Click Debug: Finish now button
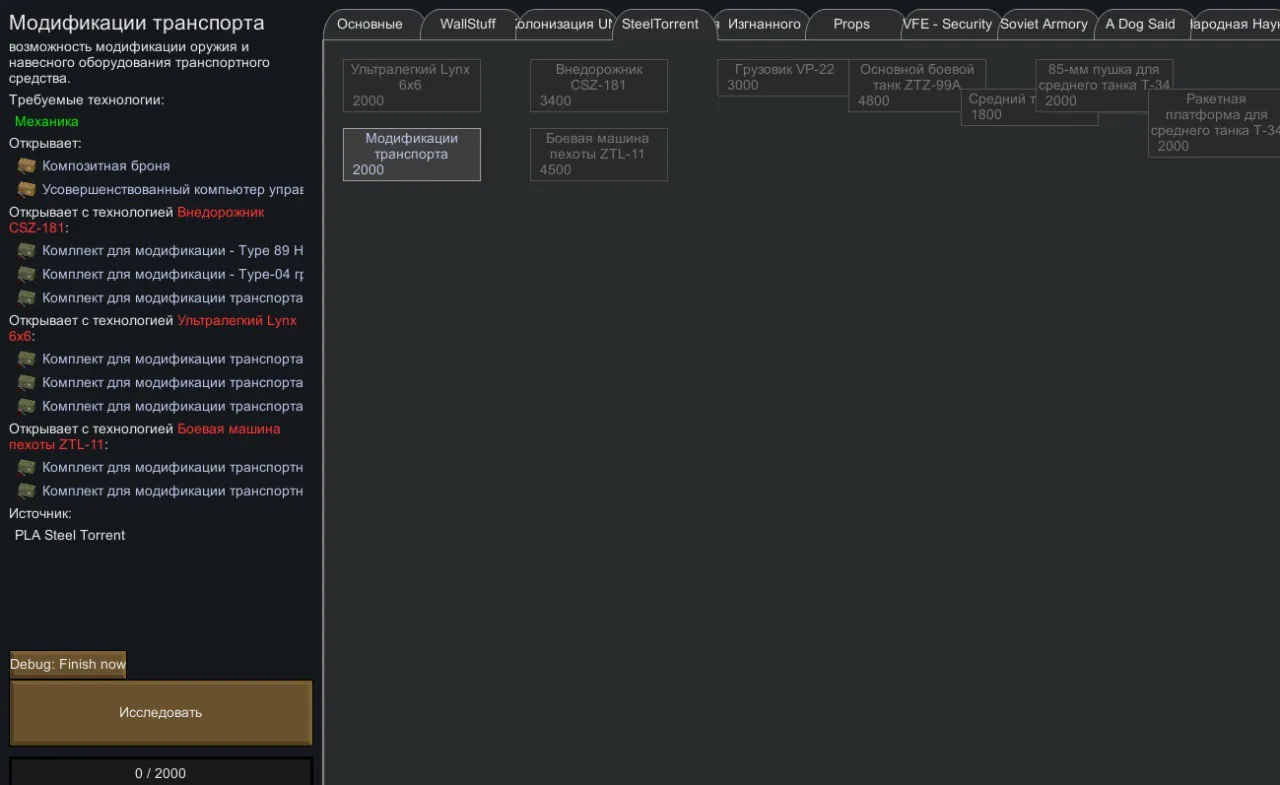Viewport: 1280px width, 785px height. 68,664
